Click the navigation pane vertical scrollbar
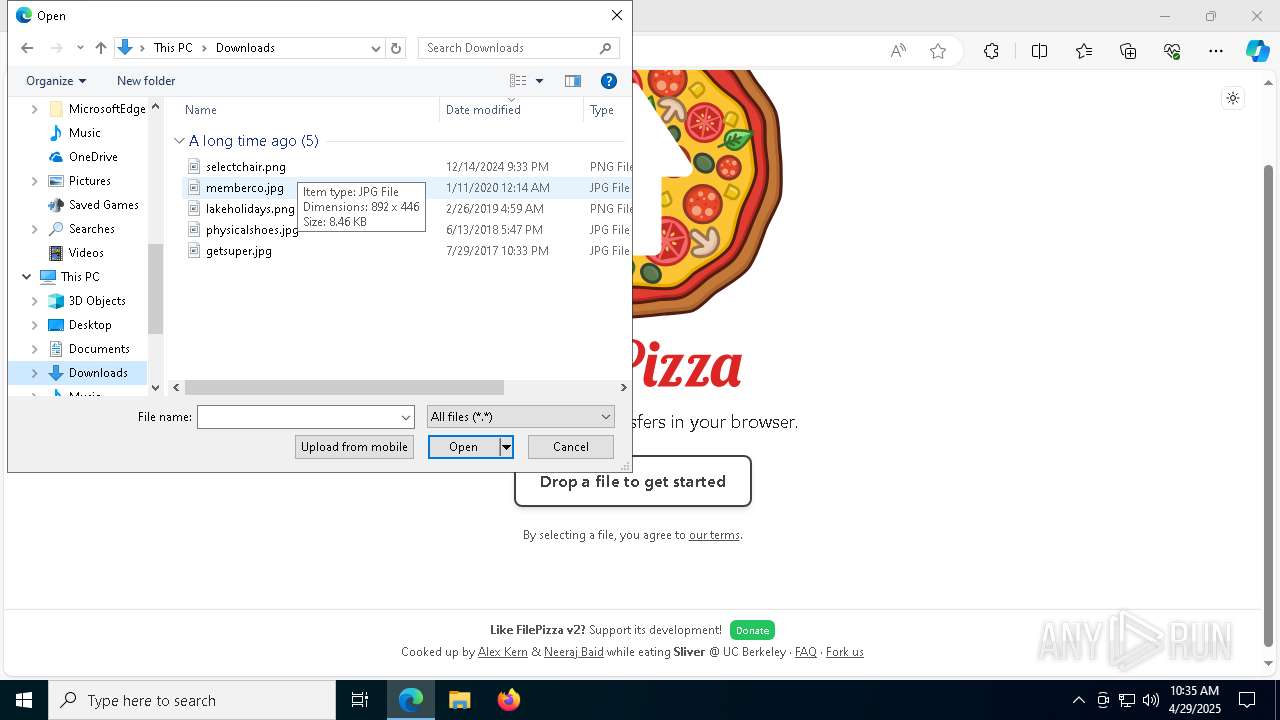 pos(155,289)
